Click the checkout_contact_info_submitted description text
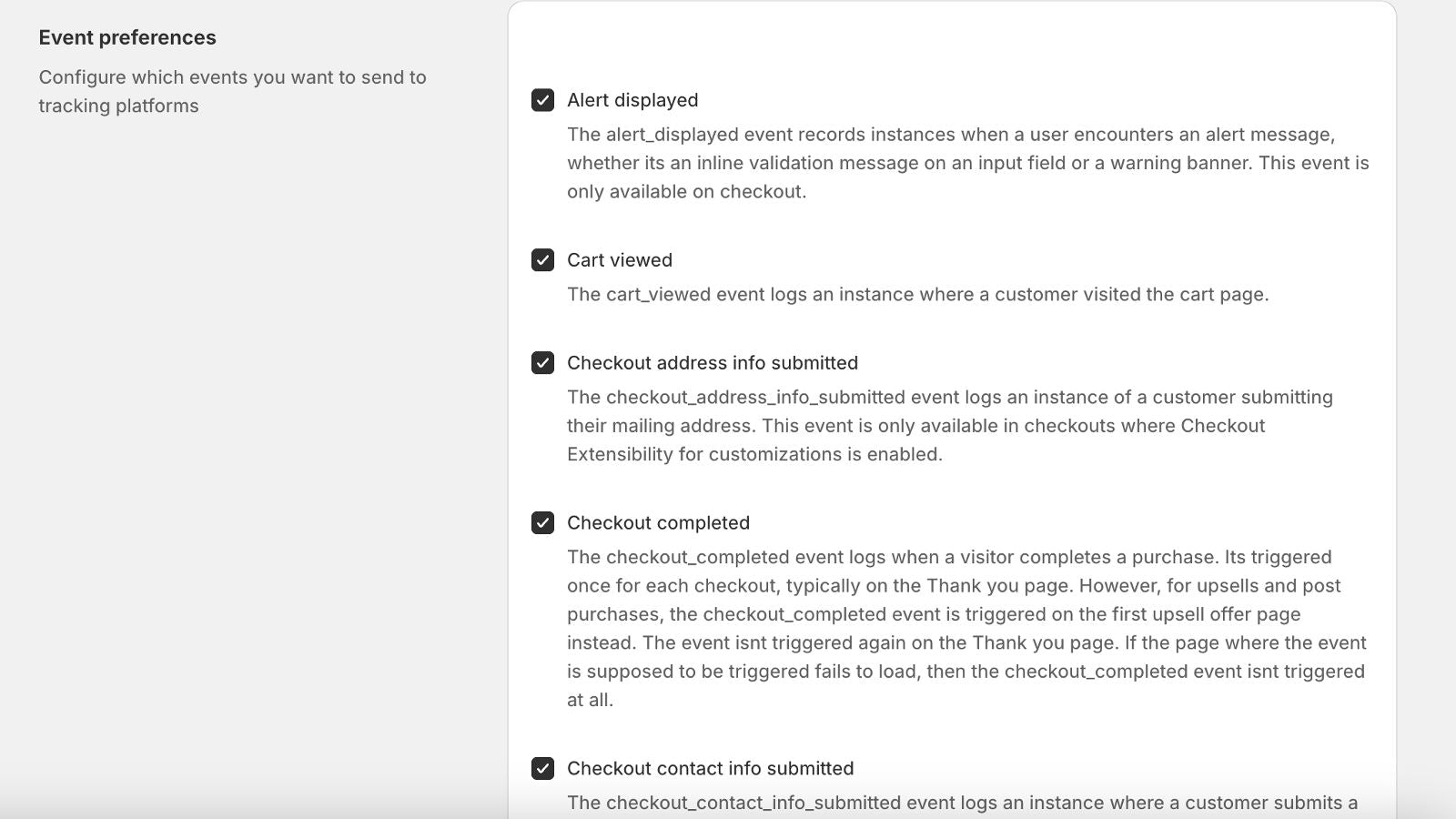1456x819 pixels. [x=962, y=803]
